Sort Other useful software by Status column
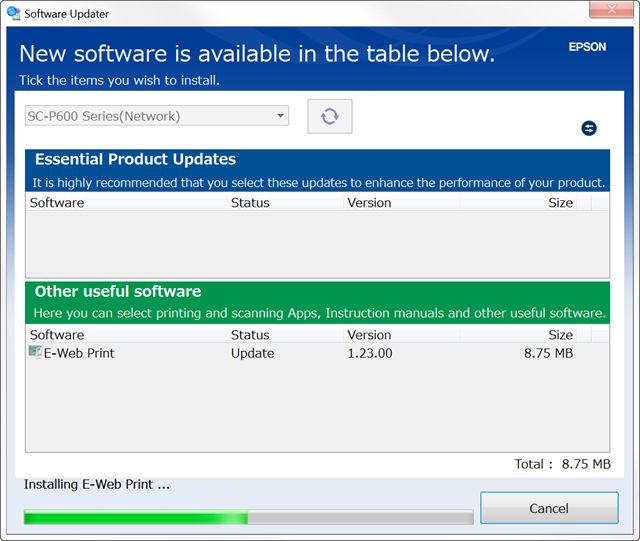 tap(285, 335)
